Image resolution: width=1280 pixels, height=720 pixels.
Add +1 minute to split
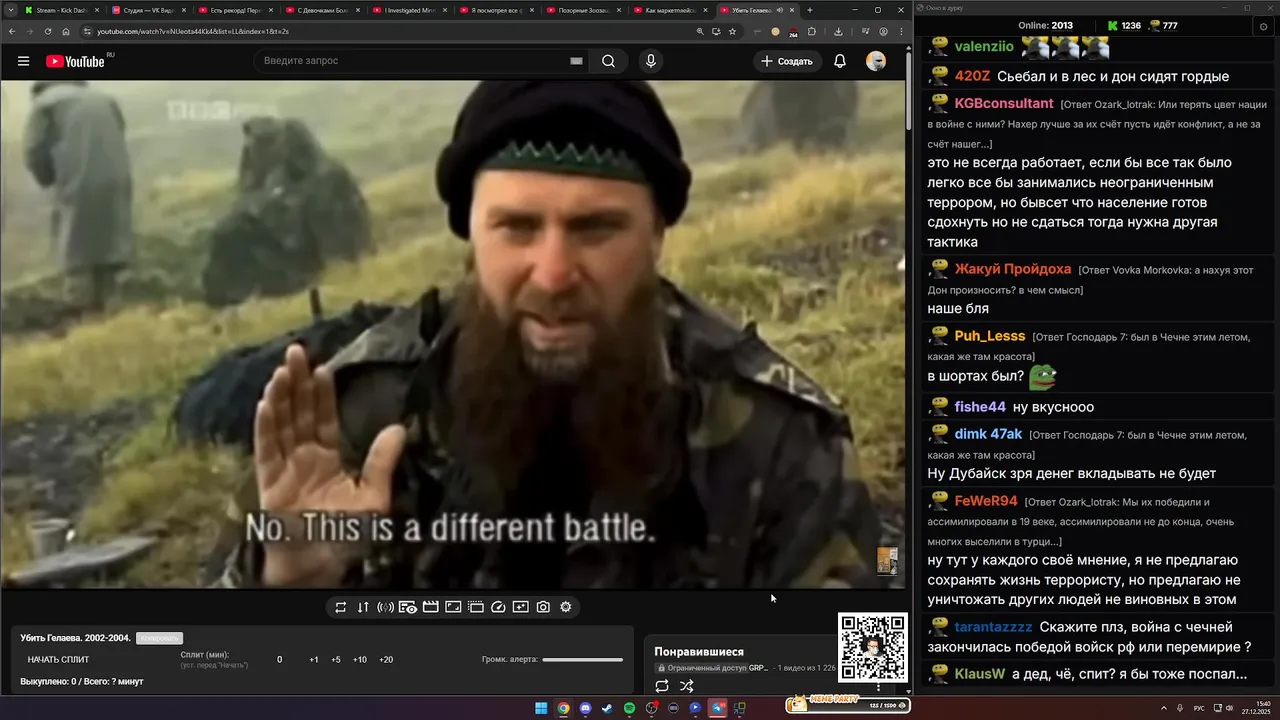[x=313, y=659]
